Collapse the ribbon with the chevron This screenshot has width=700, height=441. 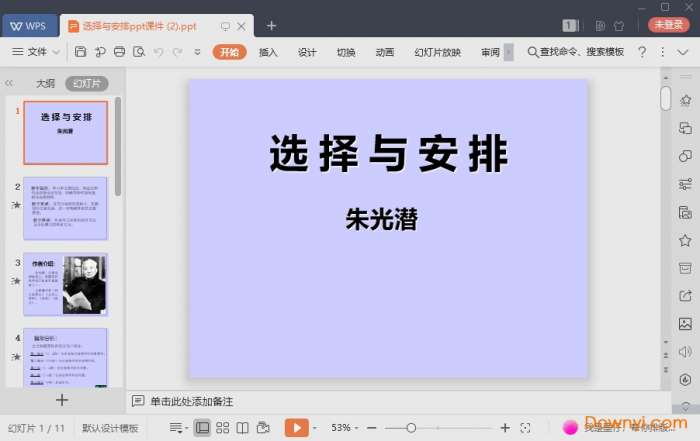[683, 52]
